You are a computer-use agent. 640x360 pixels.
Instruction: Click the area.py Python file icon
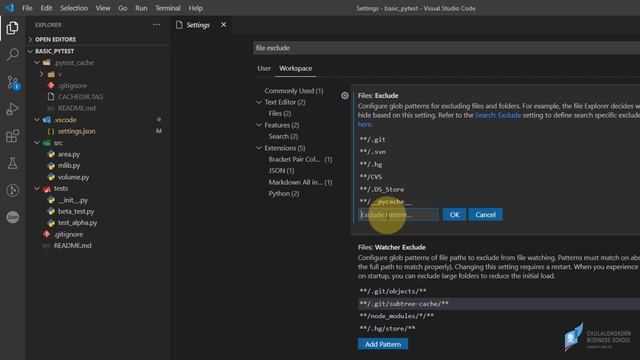tap(51, 154)
